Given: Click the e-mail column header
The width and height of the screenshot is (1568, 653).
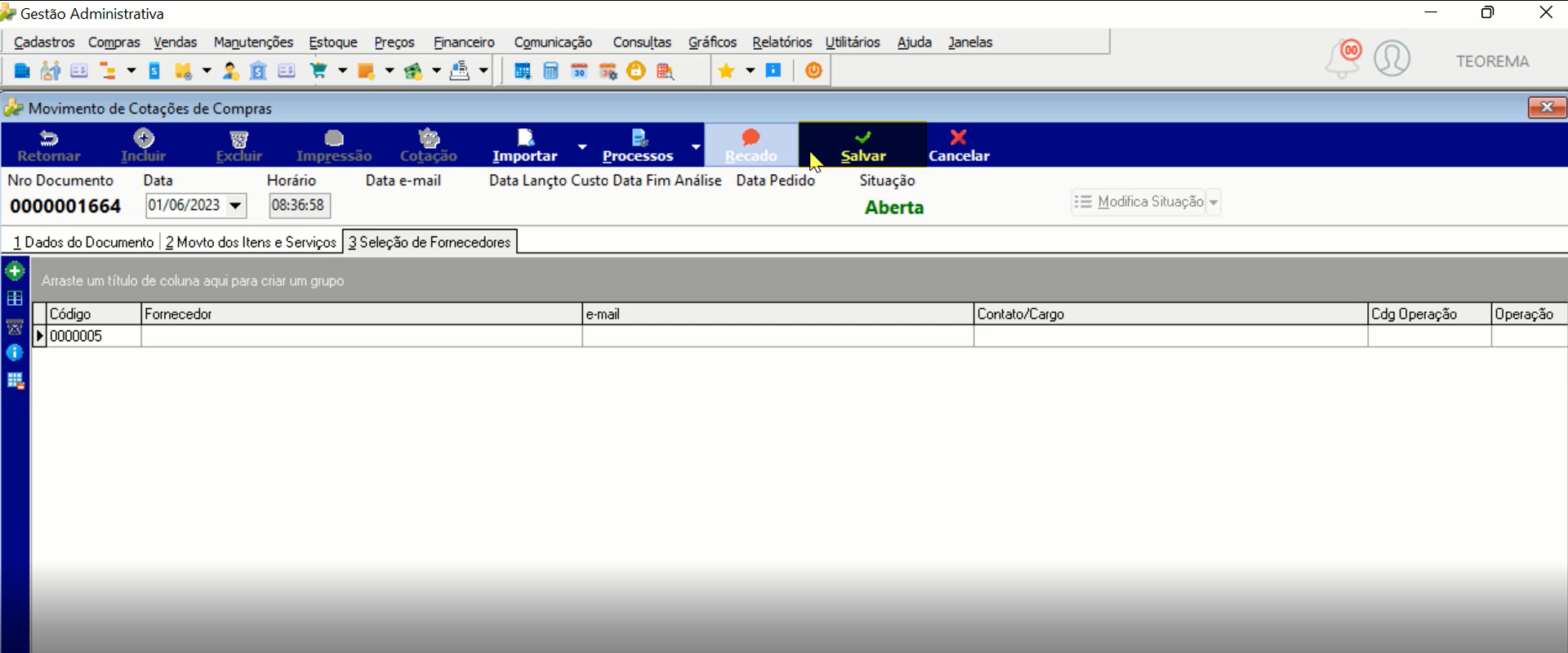Looking at the screenshot, I should (x=778, y=314).
